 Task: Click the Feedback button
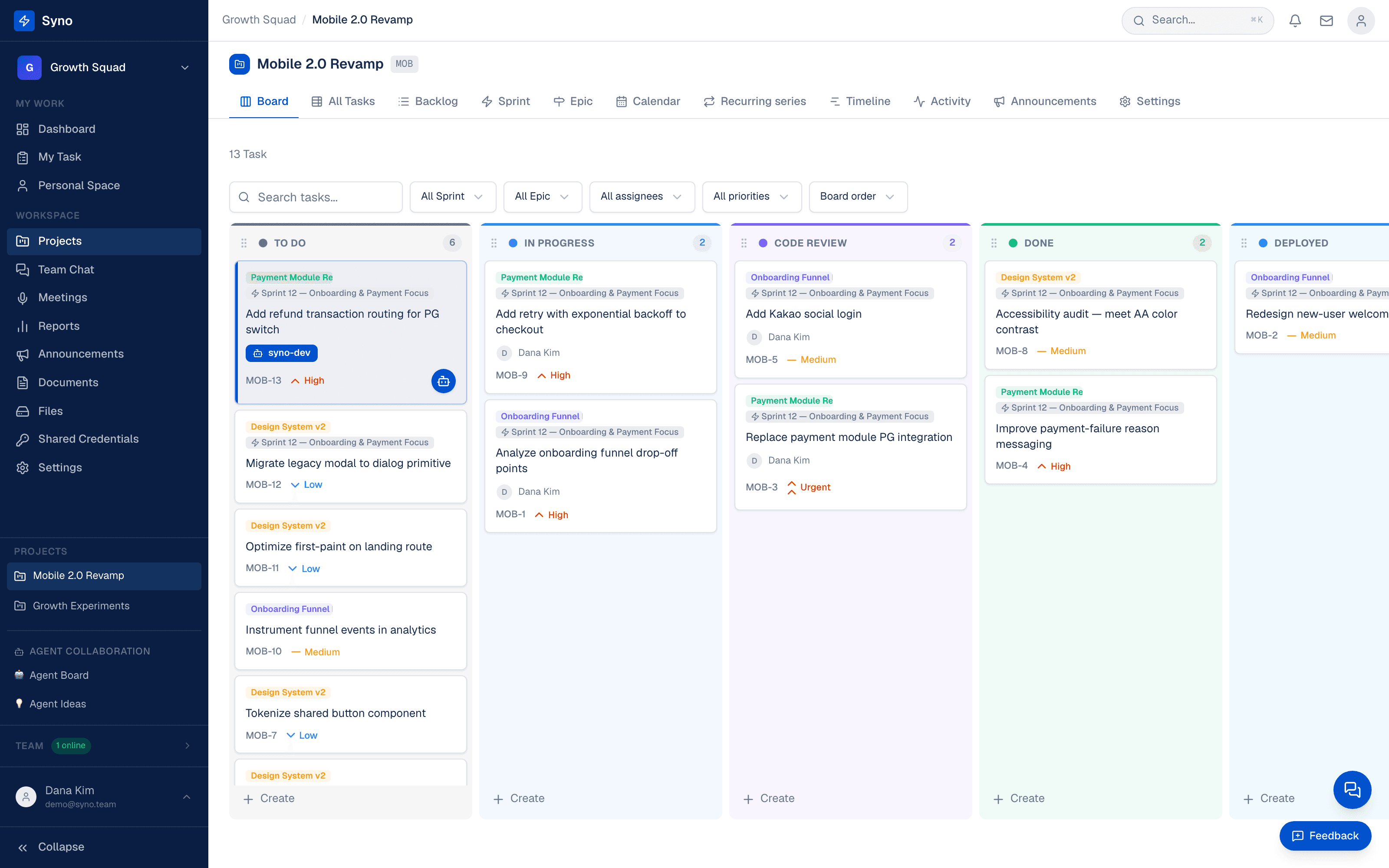click(1325, 836)
